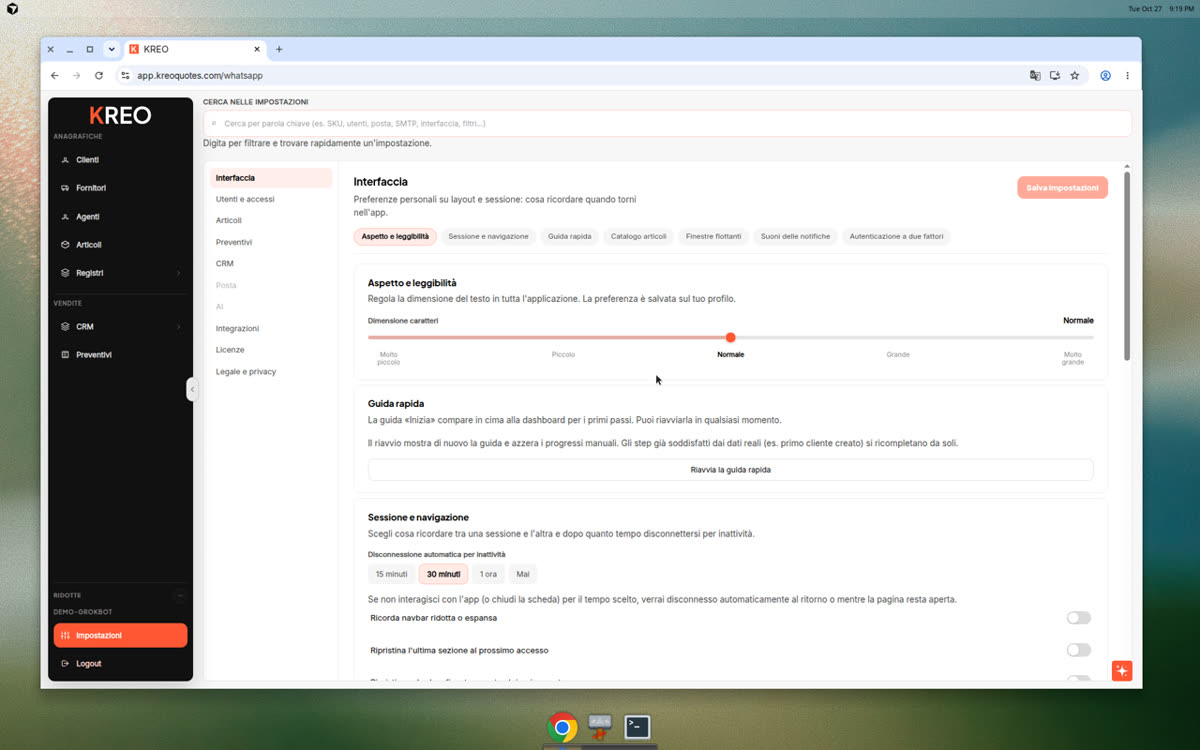Open the Chrome three-dot menu

click(x=1127, y=75)
